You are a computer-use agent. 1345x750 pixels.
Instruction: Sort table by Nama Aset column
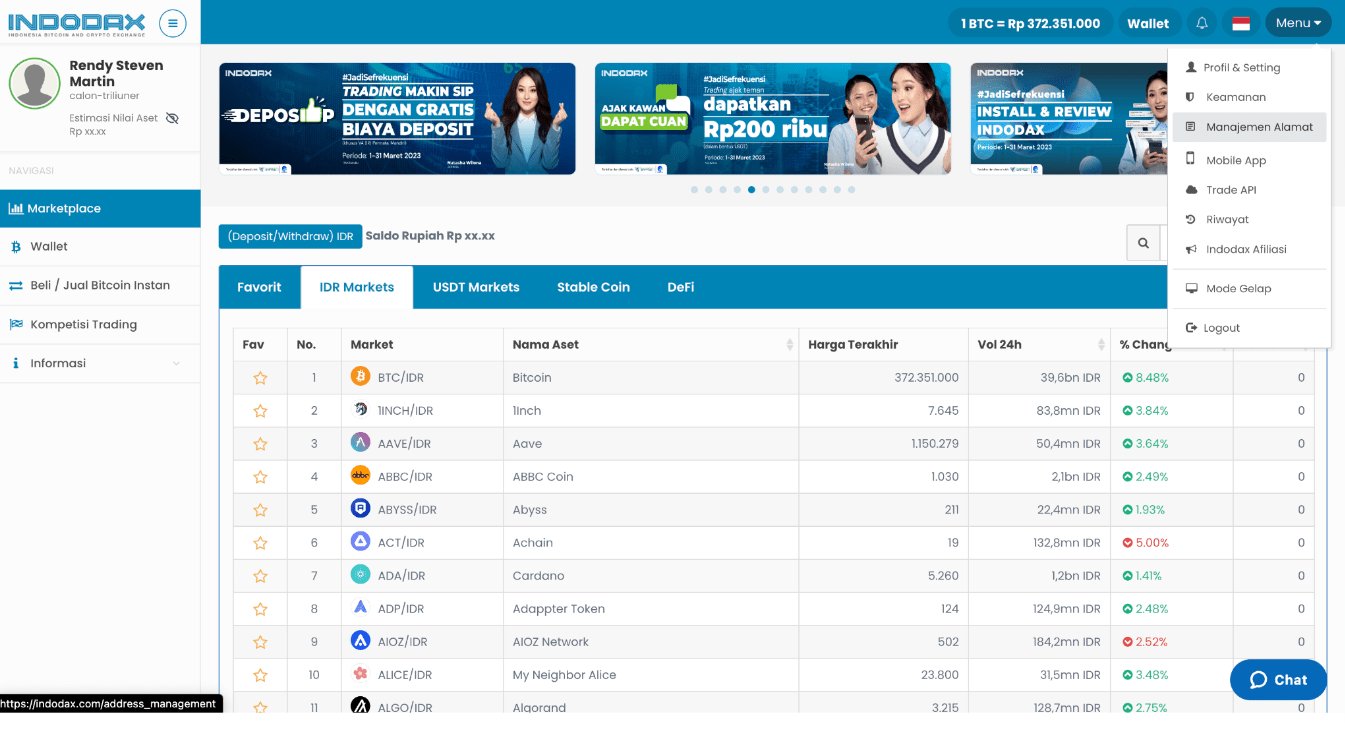[650, 344]
